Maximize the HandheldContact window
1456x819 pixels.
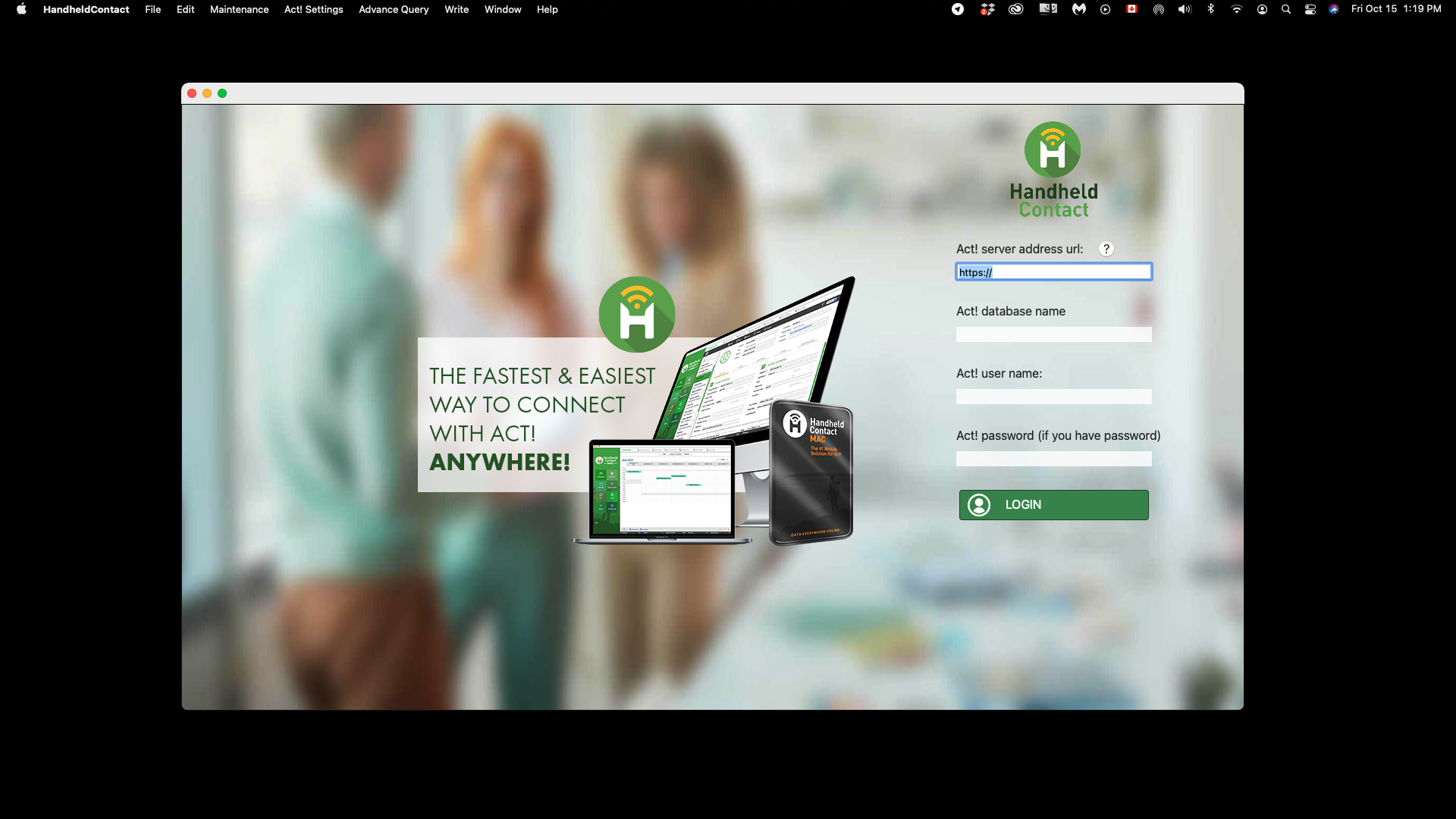222,93
